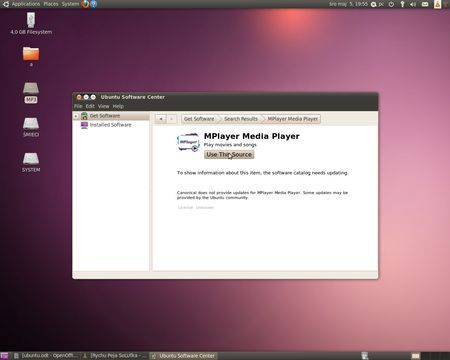
Task: Open the Applications menu in top panel
Action: point(26,4)
